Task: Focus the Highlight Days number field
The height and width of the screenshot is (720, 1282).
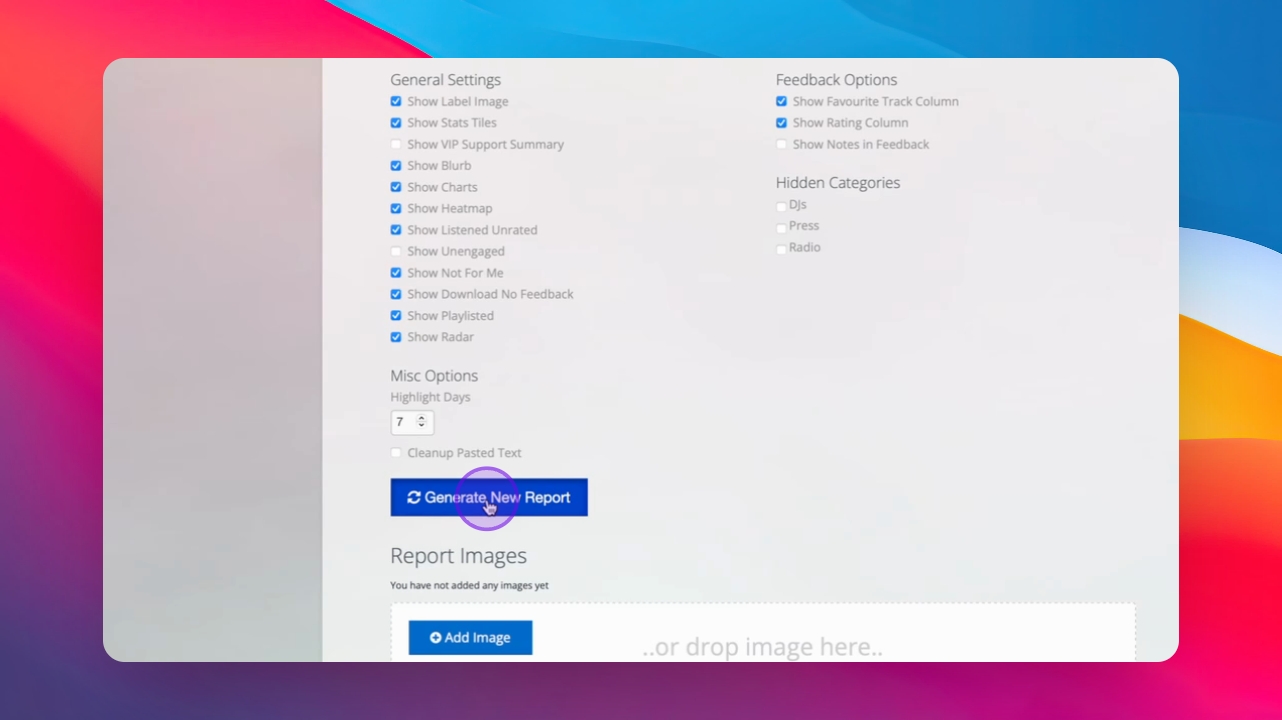Action: coord(412,422)
